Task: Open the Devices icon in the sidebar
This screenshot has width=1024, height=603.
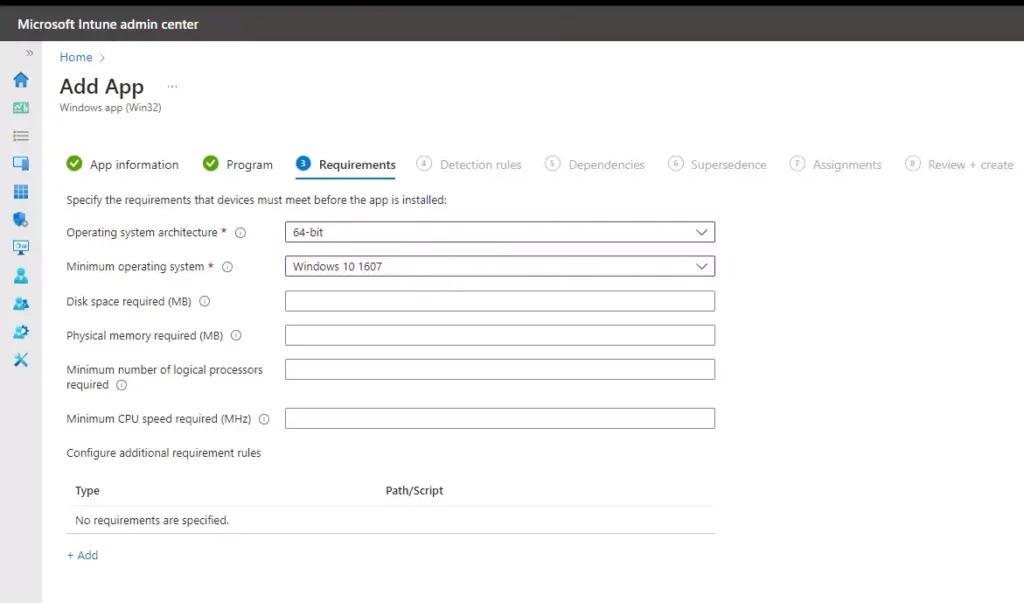Action: pos(21,163)
